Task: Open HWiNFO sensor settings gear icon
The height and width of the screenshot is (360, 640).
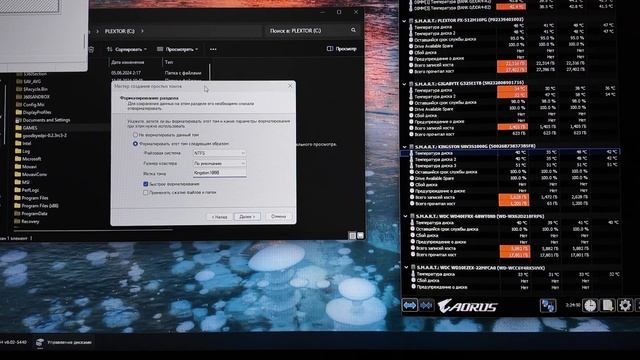Action: point(625,305)
